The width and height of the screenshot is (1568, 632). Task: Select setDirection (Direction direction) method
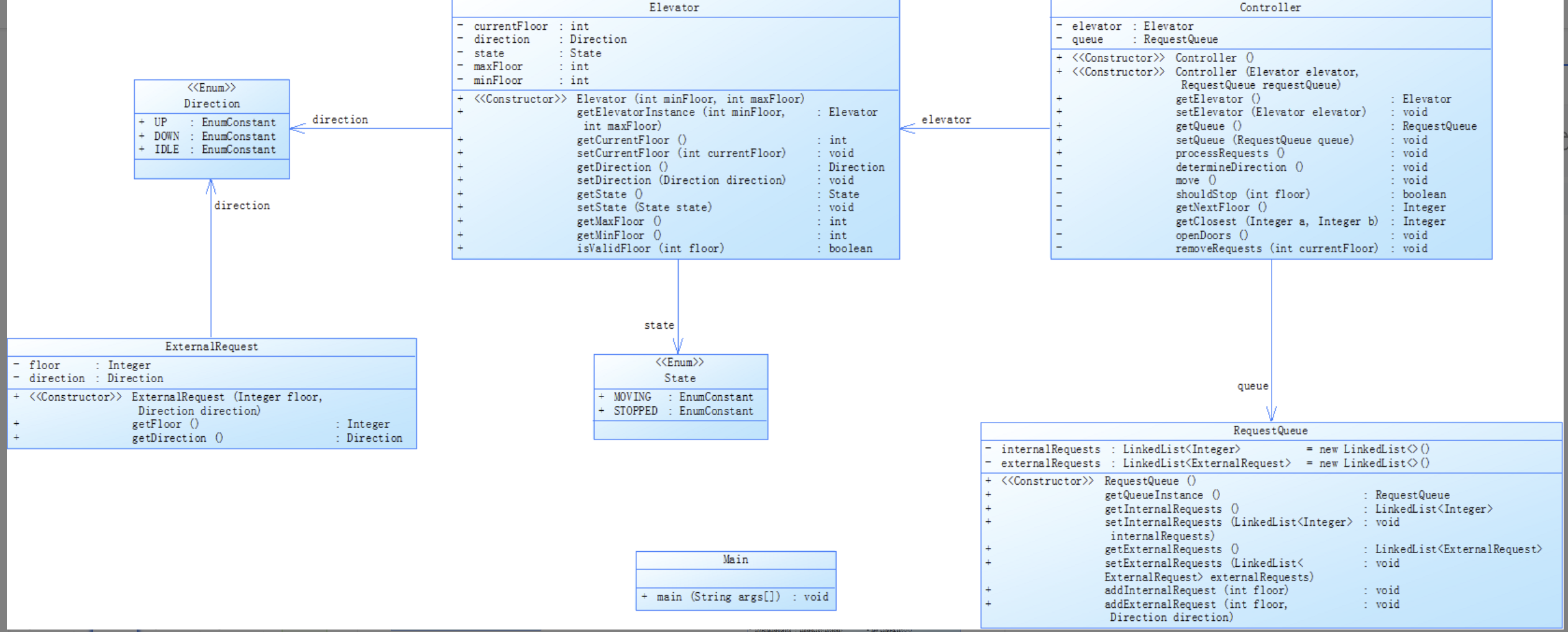pos(656,180)
